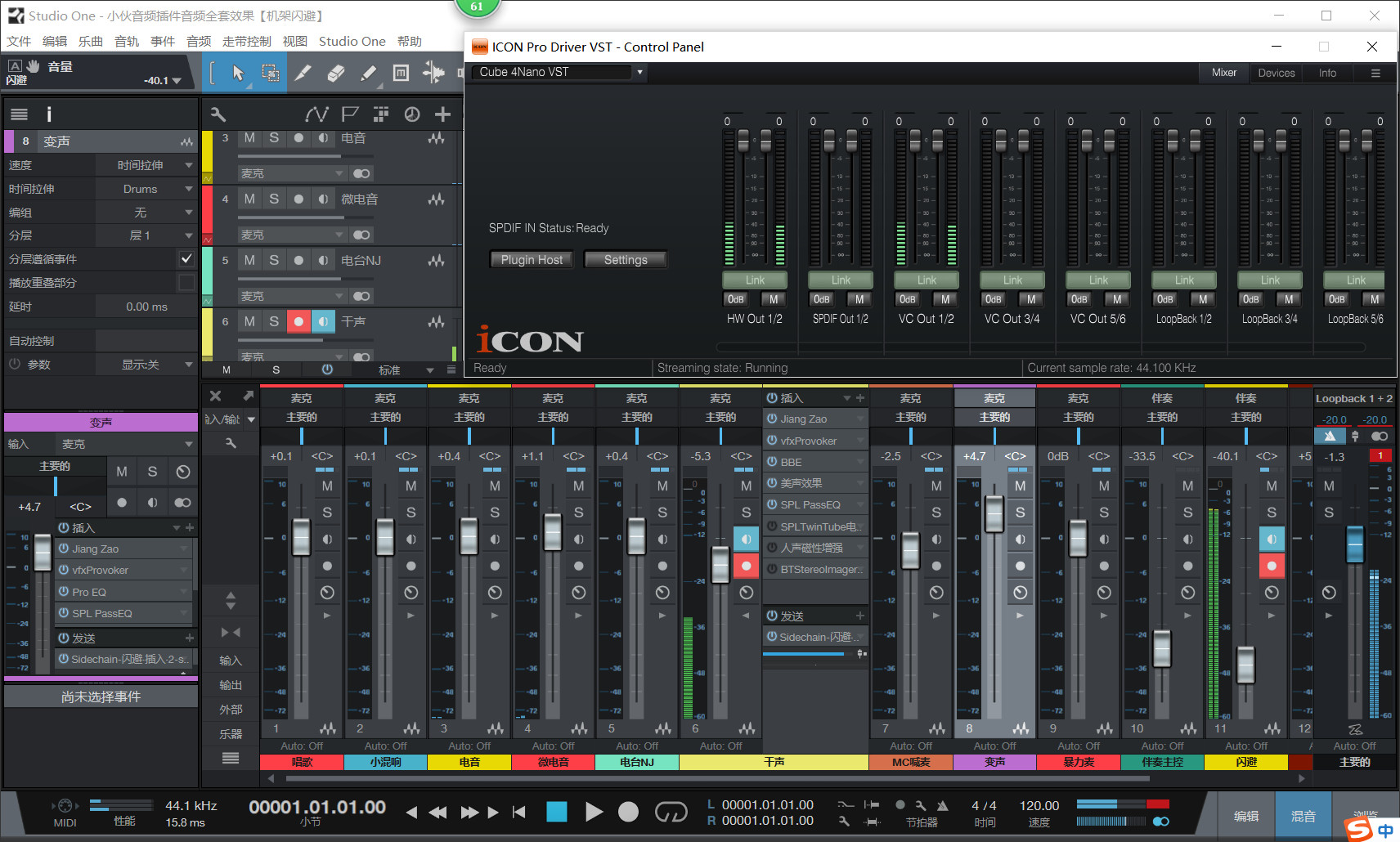Solo track 4 微电音
1400x842 pixels.
click(x=274, y=199)
